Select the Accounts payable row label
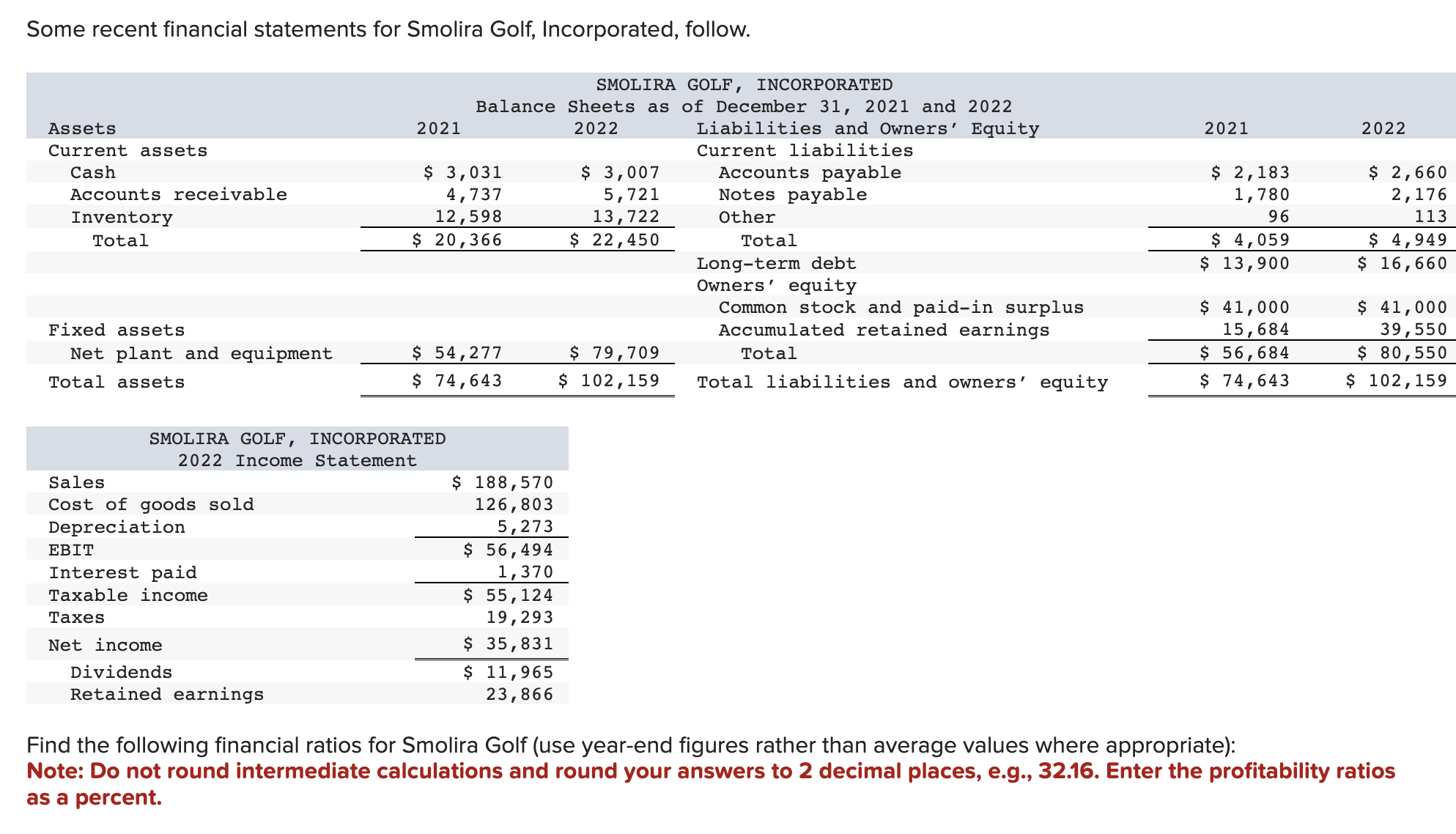The image size is (1456, 834). pyautogui.click(x=810, y=172)
